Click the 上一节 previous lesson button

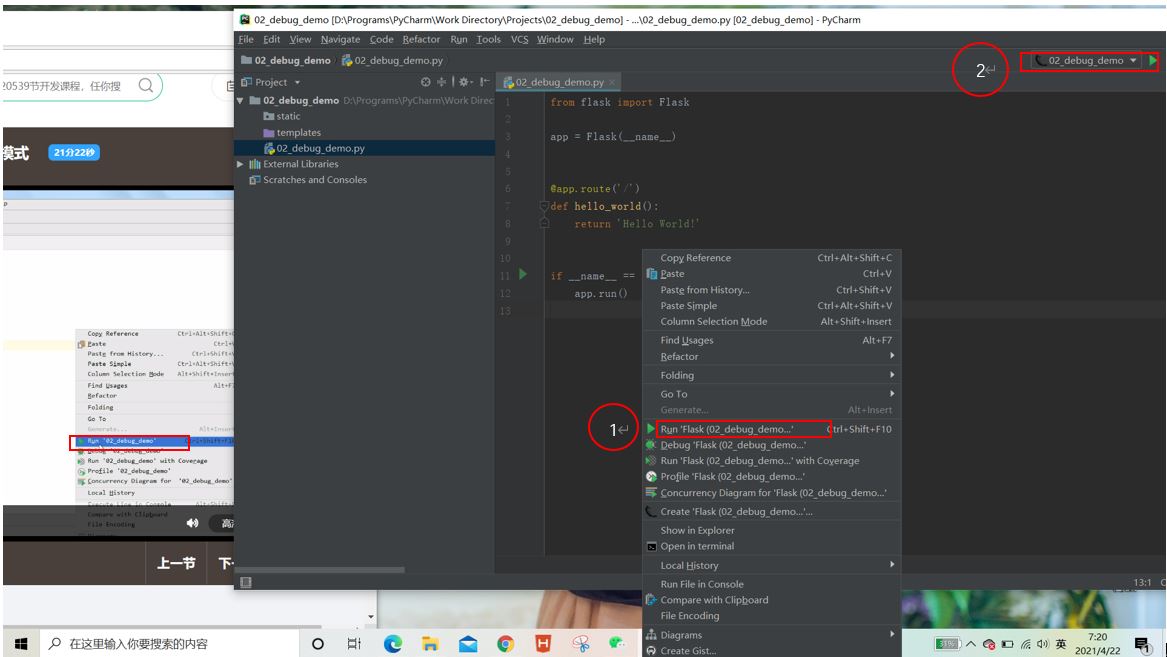[176, 563]
